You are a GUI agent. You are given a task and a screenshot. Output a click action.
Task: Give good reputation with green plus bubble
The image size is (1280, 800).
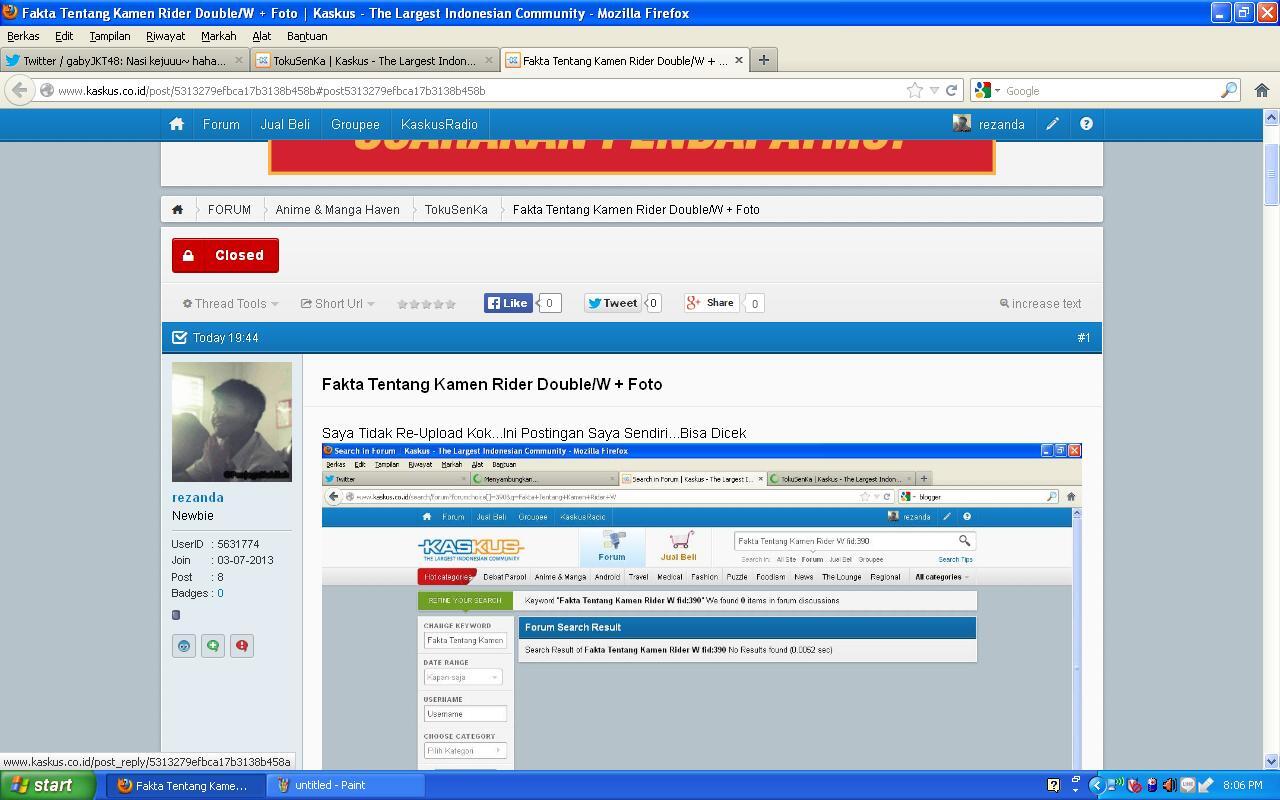213,646
